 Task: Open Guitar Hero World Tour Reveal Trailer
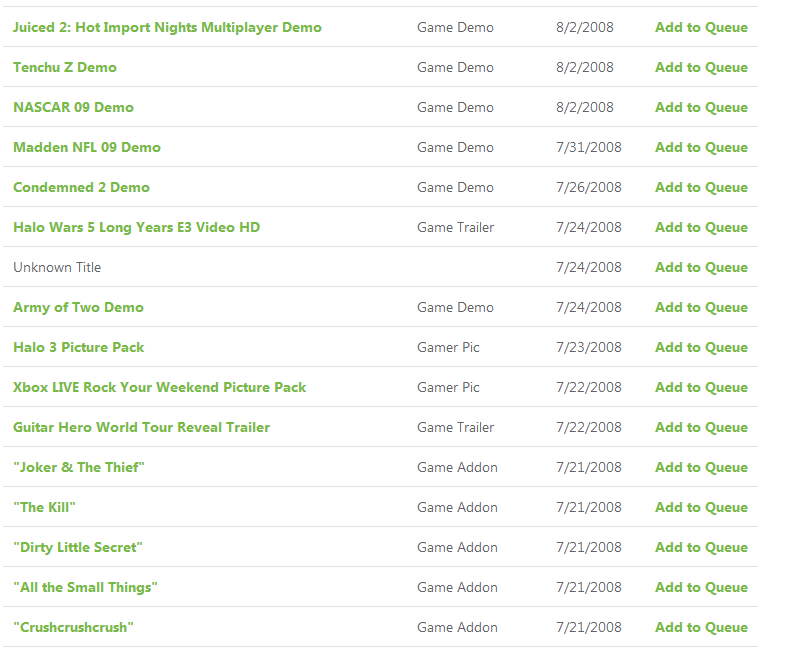click(x=141, y=427)
